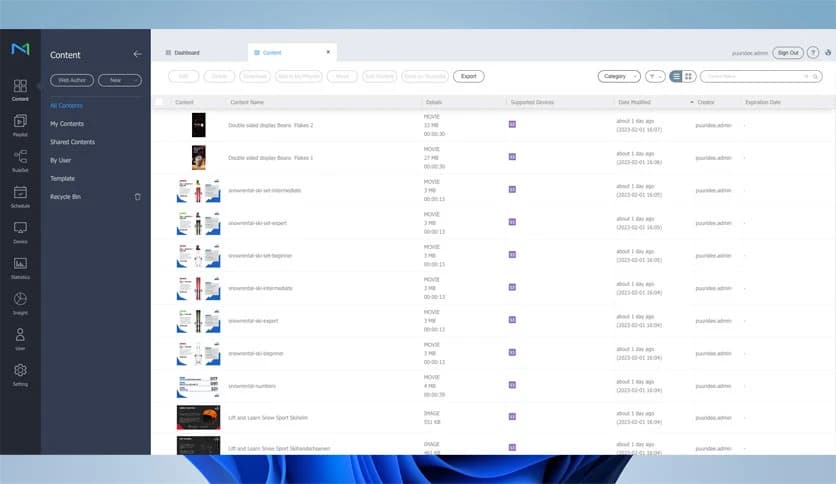The image size is (836, 484).
Task: Select Shared Contents in the side menu
Action: (x=73, y=142)
